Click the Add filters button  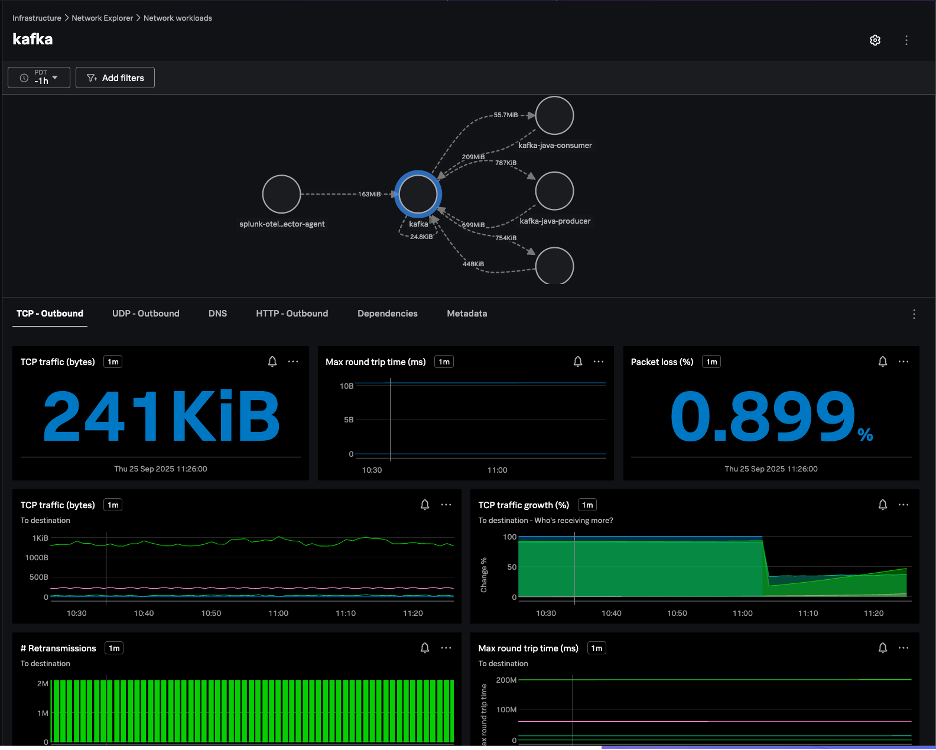115,78
